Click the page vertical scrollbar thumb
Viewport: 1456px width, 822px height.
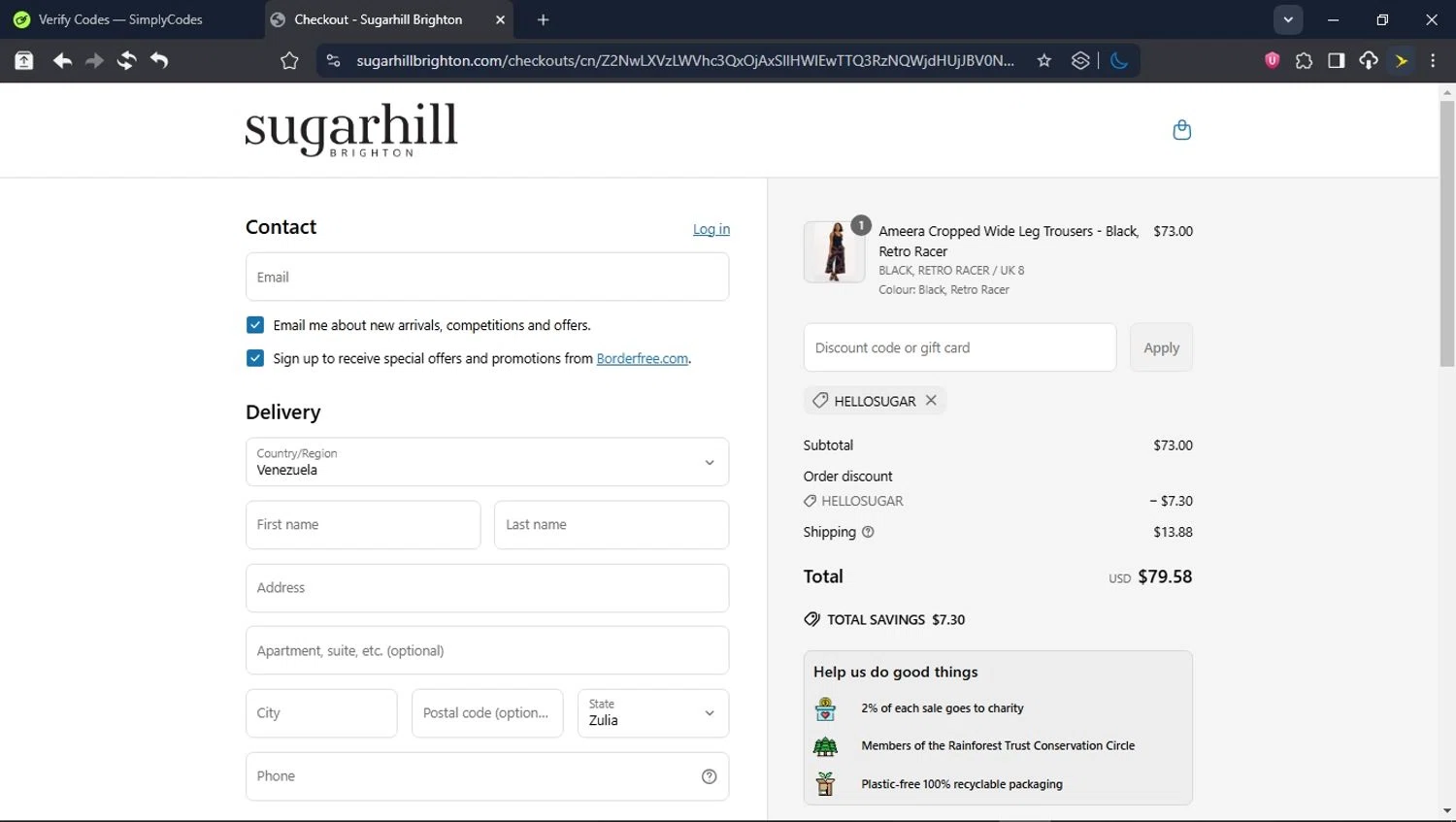1447,234
